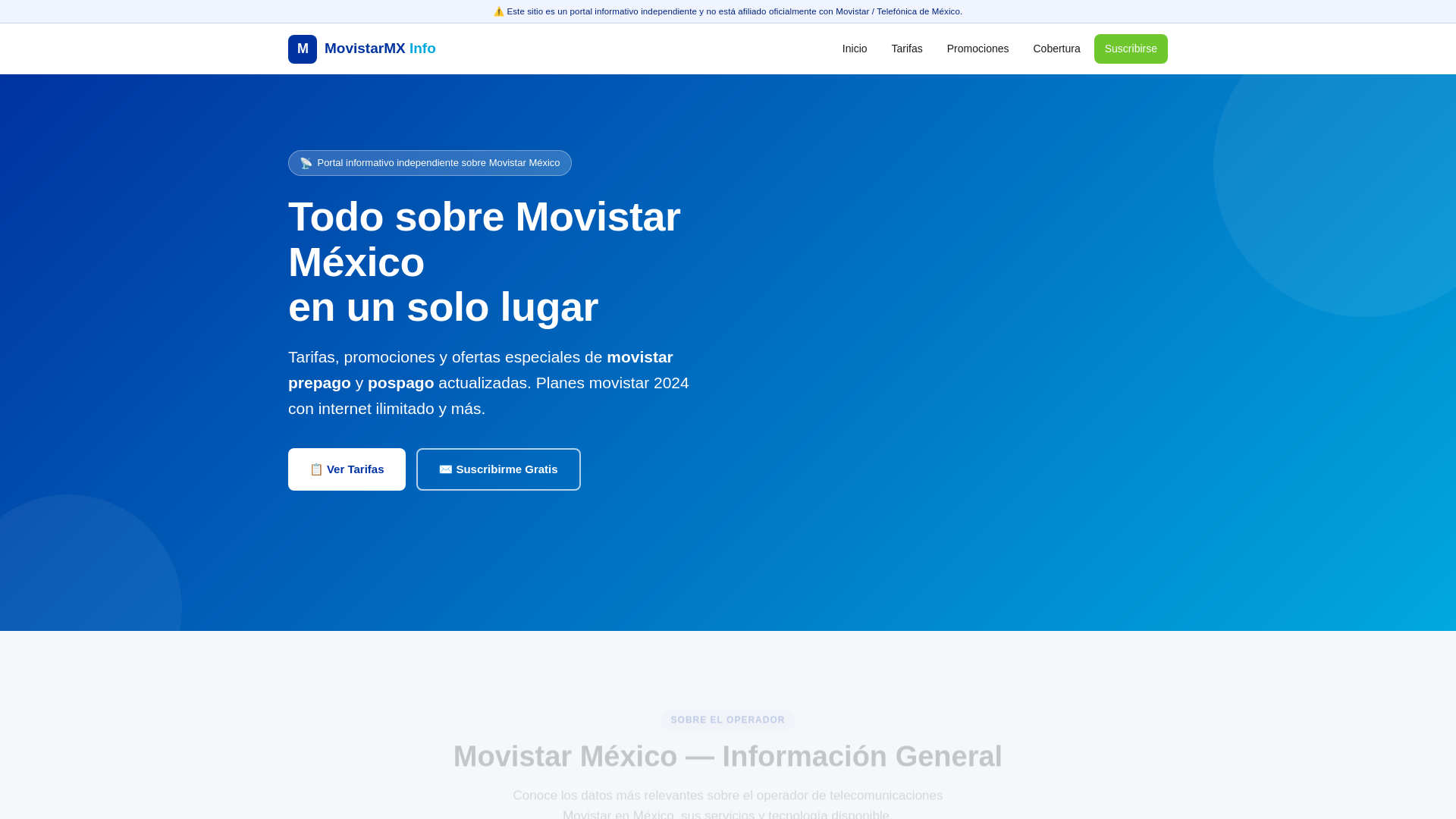Click the 'Portal informativo independiente sobre Movistar México' badge
Viewport: 1456px width, 819px height.
click(430, 163)
